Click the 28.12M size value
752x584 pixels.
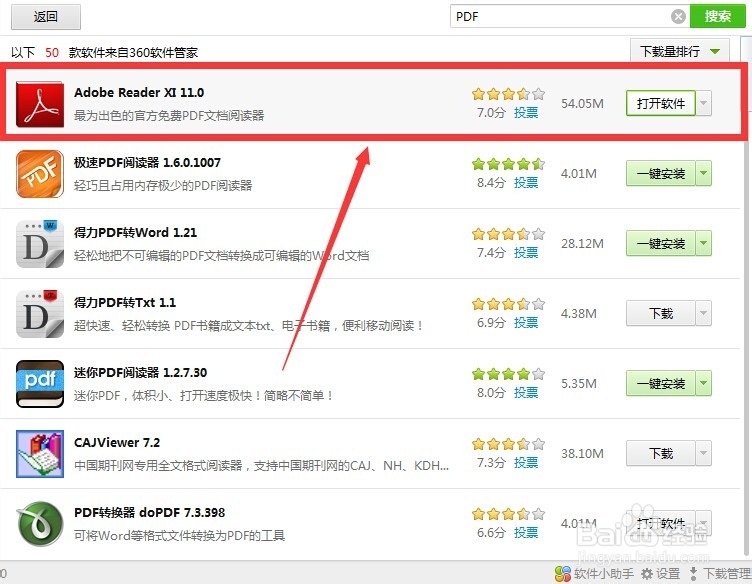[582, 244]
